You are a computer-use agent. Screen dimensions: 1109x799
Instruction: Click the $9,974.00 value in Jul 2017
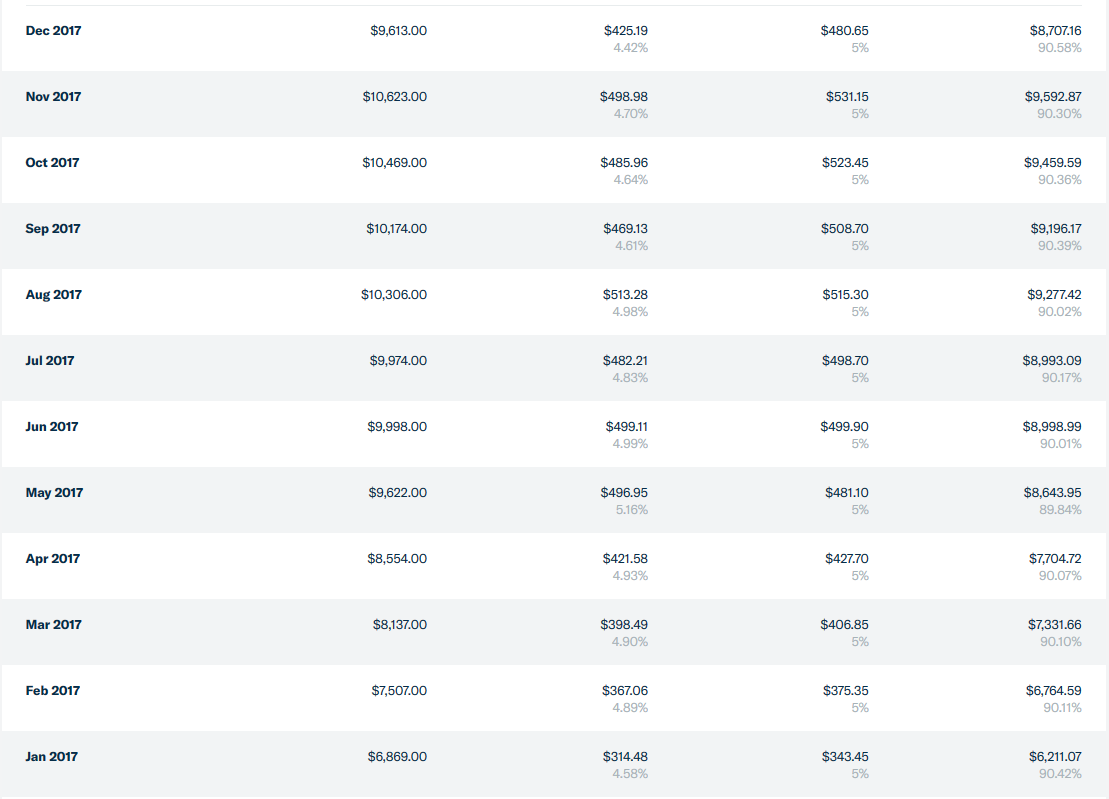coord(398,361)
